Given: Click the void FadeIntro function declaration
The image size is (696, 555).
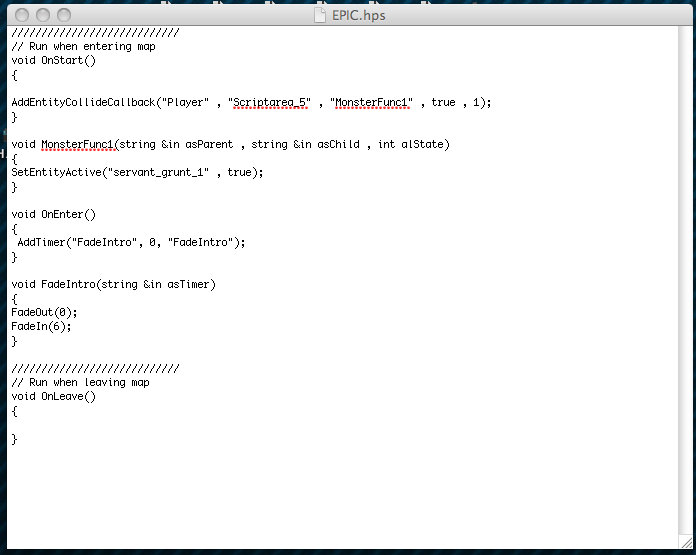Looking at the screenshot, I should [x=114, y=284].
